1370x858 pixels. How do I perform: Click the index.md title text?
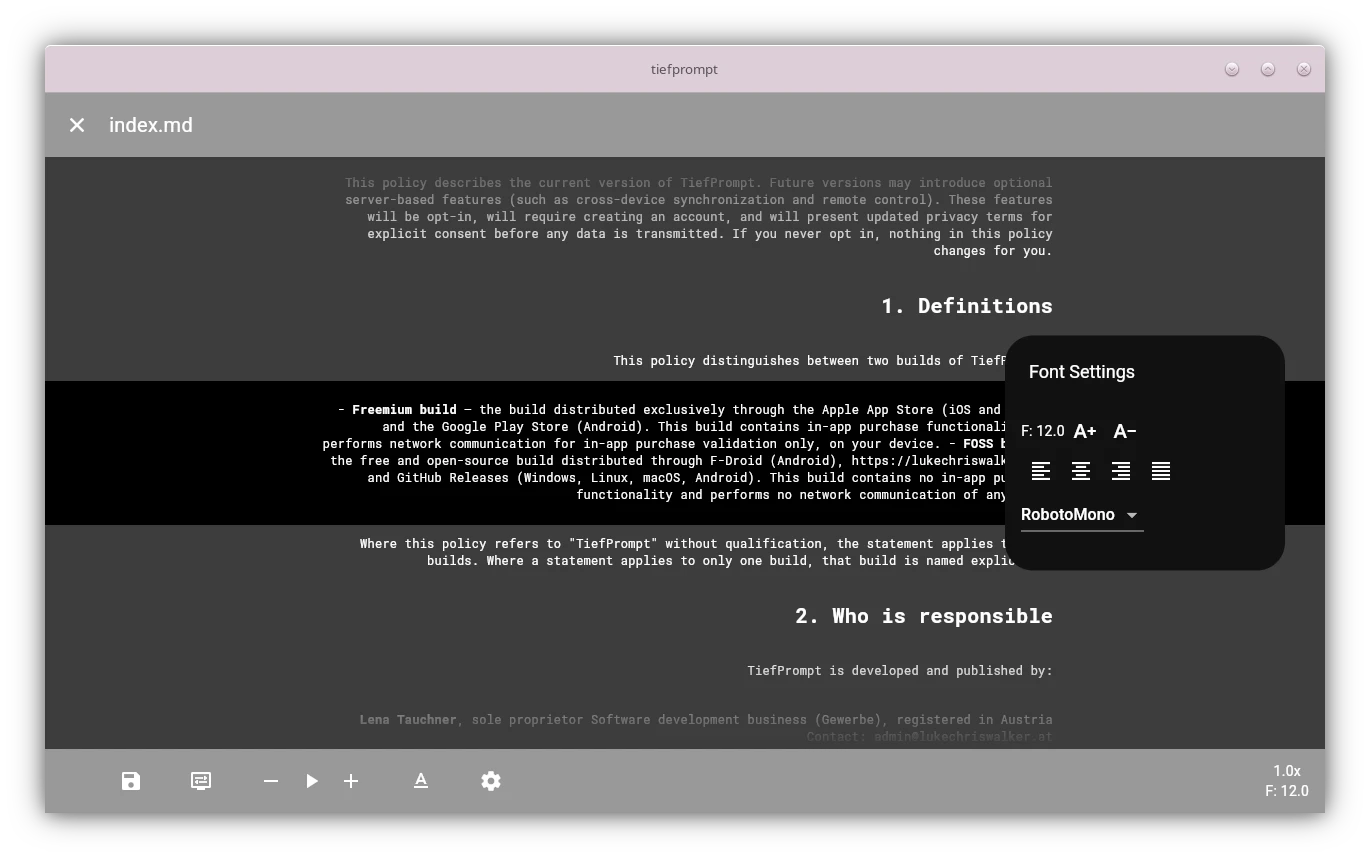click(151, 125)
